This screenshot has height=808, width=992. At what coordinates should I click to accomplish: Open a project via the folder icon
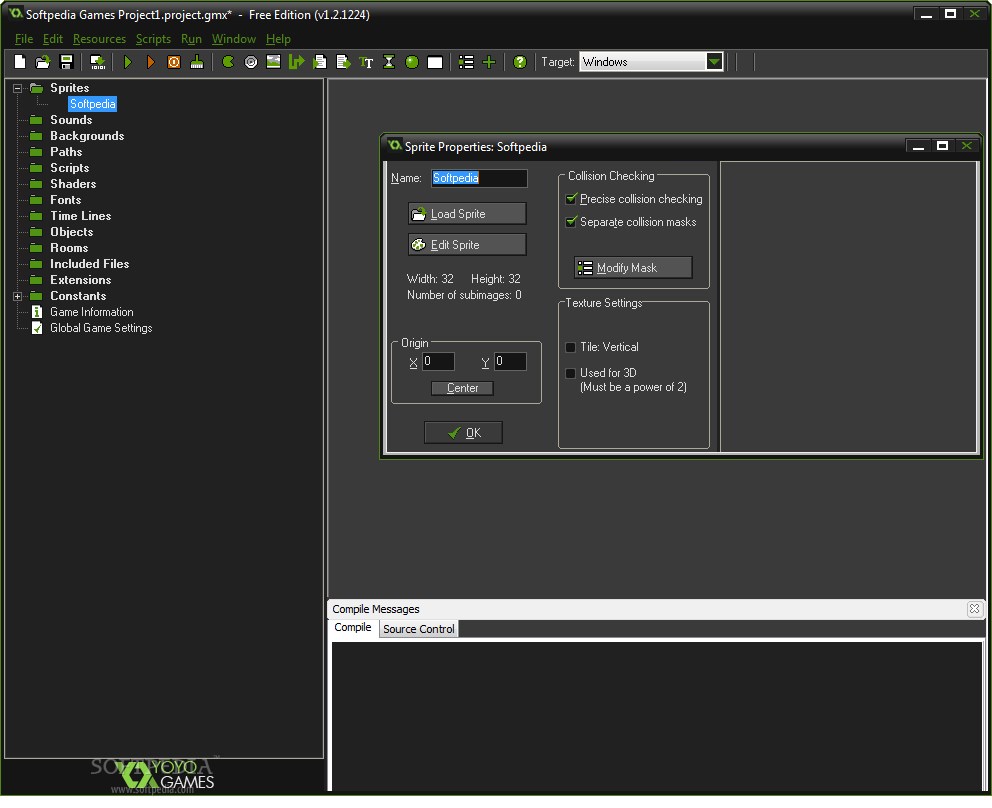click(42, 62)
